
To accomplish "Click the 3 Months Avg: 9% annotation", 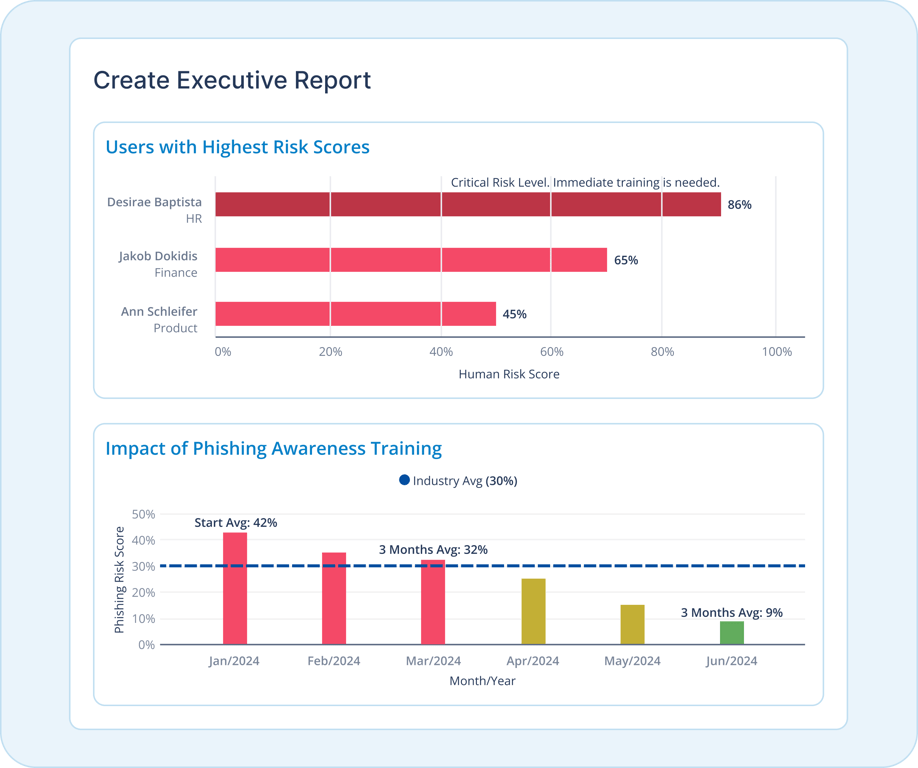I will (731, 613).
